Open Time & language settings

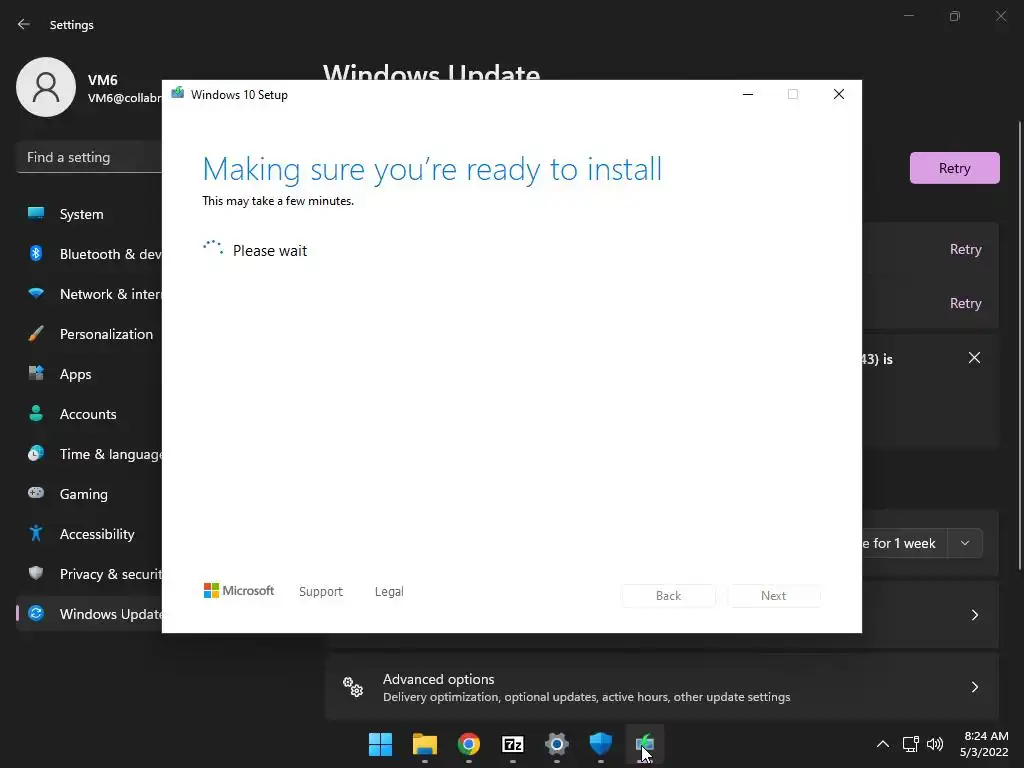pyautogui.click(x=89, y=454)
